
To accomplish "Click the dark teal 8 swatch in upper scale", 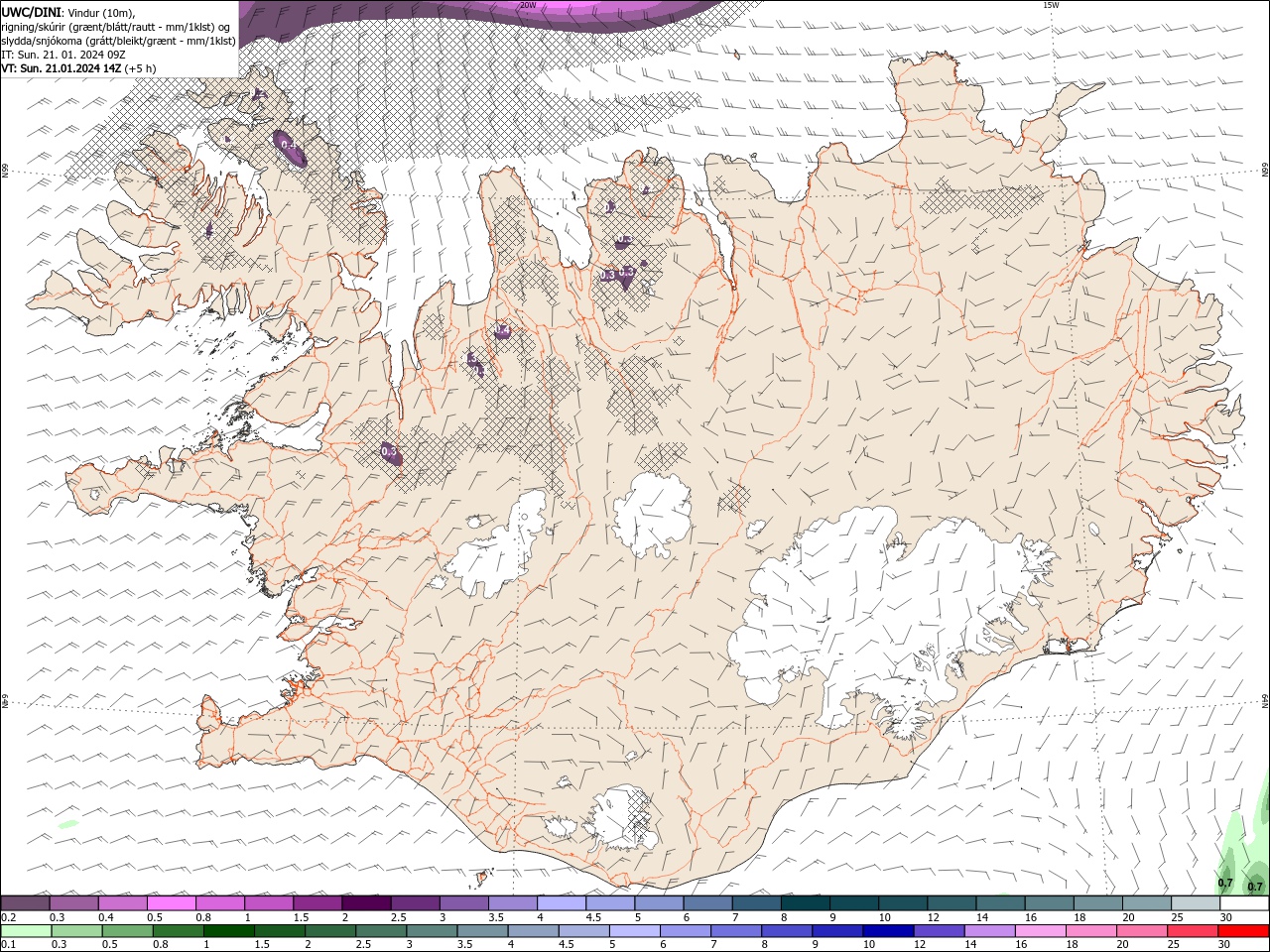I will [806, 903].
